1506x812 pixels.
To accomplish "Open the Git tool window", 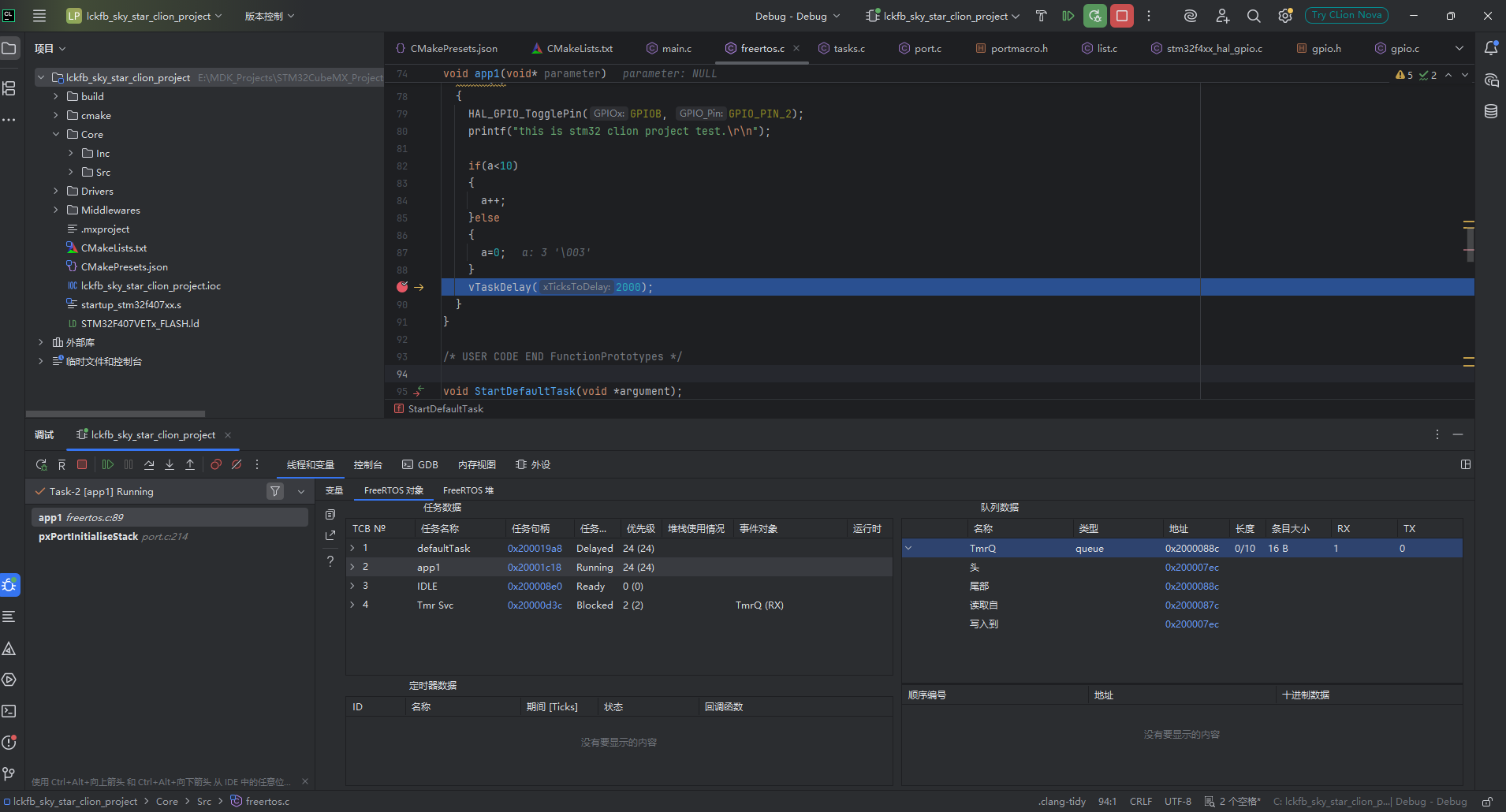I will [9, 774].
